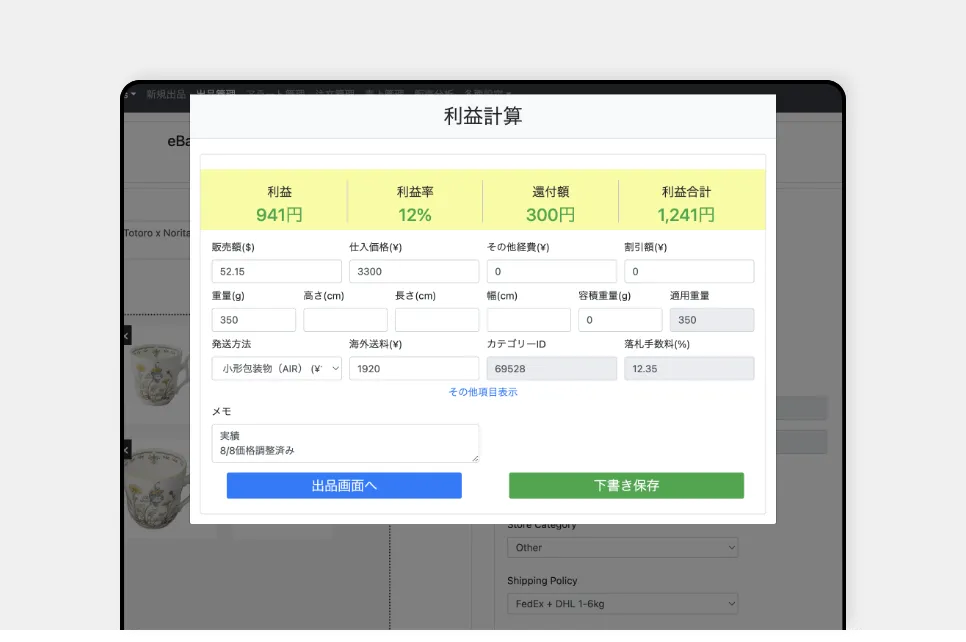Click inside the メモ text area

point(344,443)
